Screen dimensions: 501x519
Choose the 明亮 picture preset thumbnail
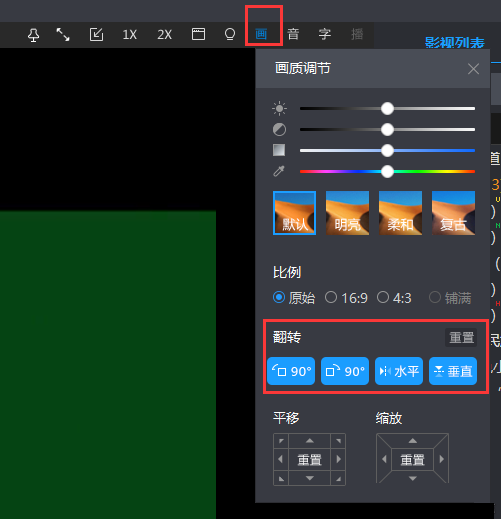347,213
